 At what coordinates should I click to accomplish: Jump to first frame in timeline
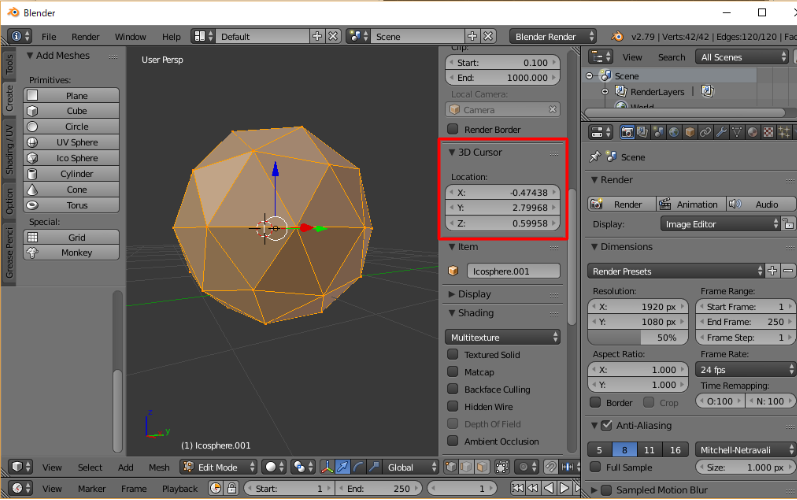pos(517,488)
